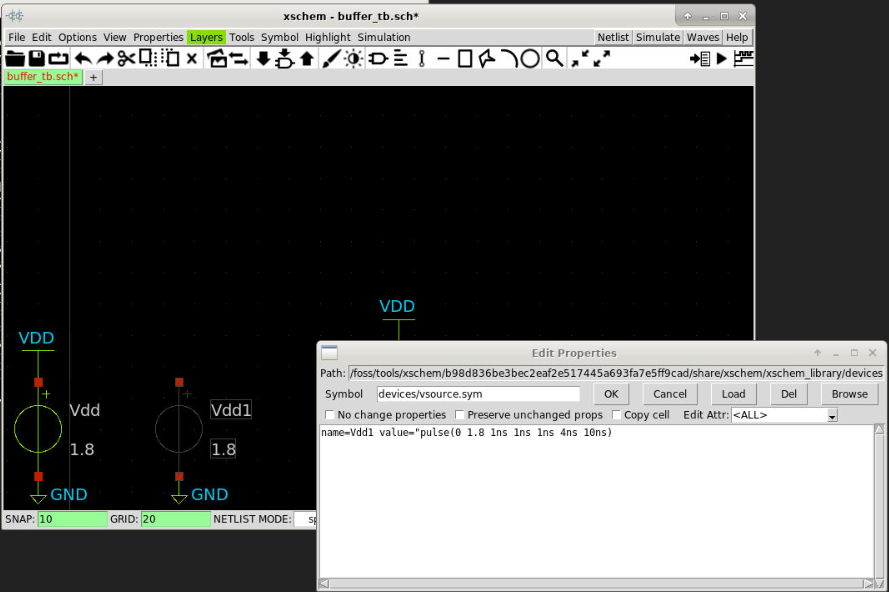Expand the Edit Attr dropdown

click(x=832, y=416)
